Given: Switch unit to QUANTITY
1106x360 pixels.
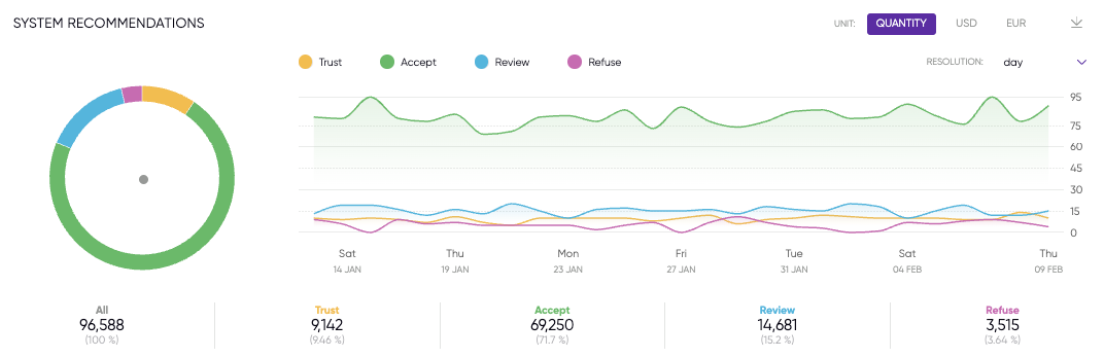Looking at the screenshot, I should [901, 23].
